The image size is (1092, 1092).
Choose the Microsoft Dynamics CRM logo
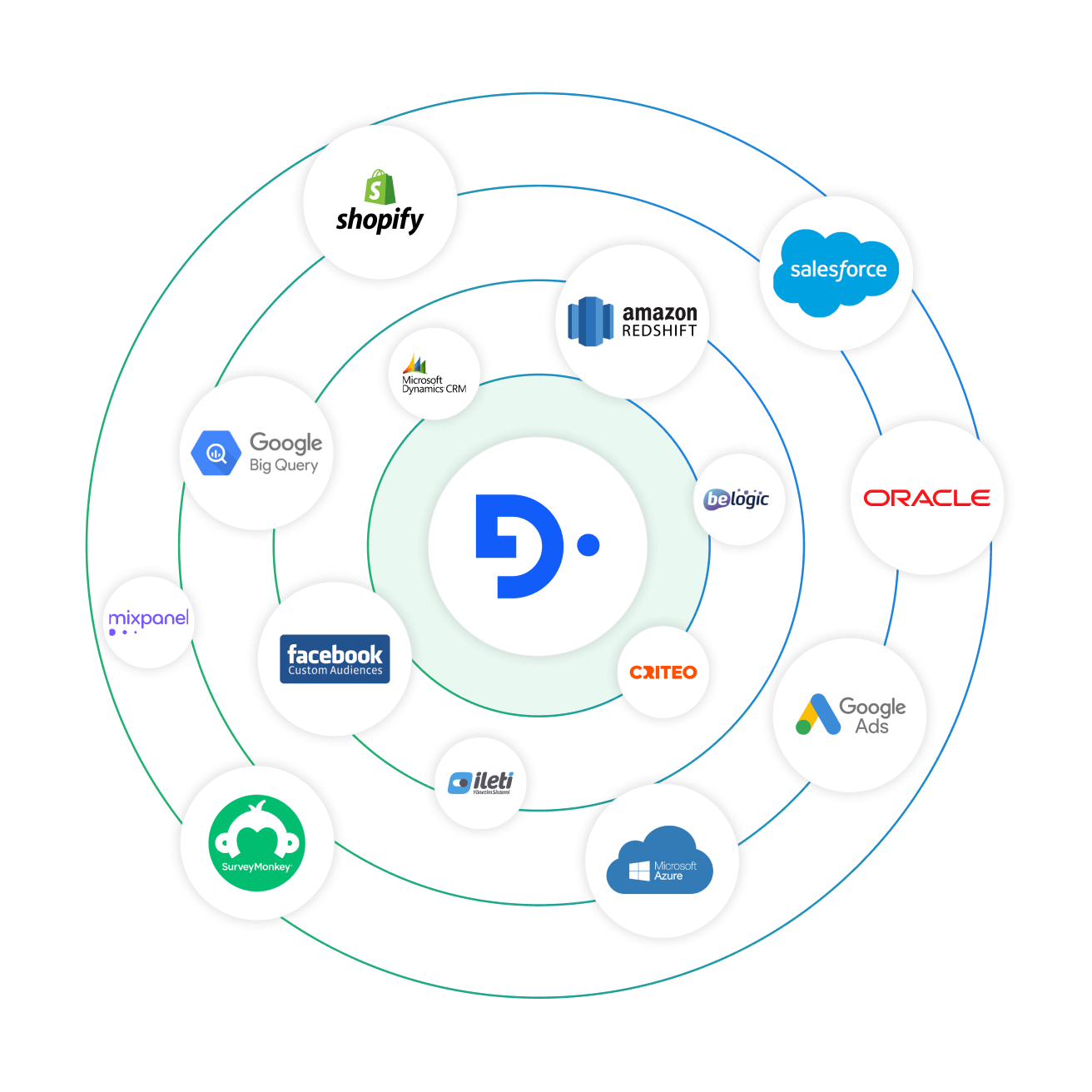pyautogui.click(x=434, y=374)
